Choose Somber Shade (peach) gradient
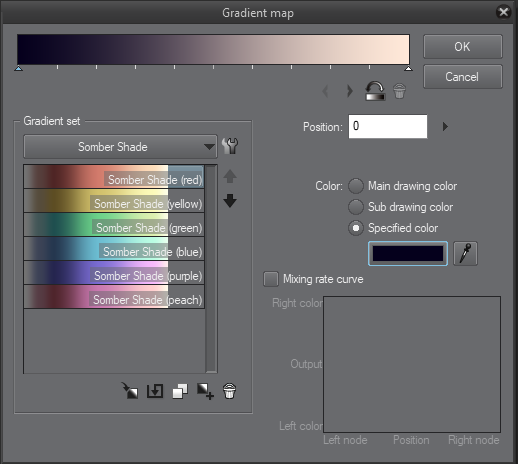The image size is (518, 464). [114, 297]
